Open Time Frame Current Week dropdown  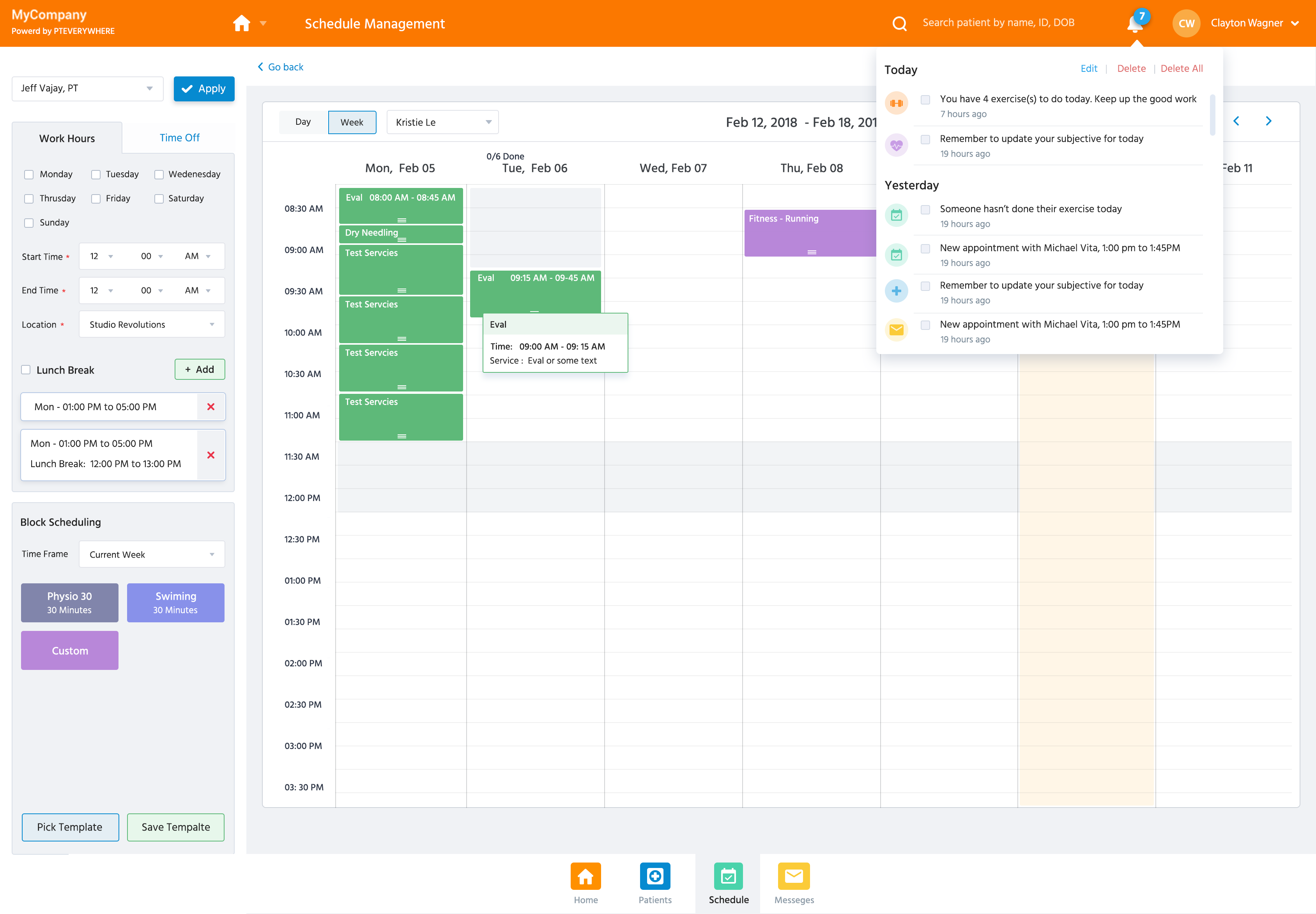[152, 554]
